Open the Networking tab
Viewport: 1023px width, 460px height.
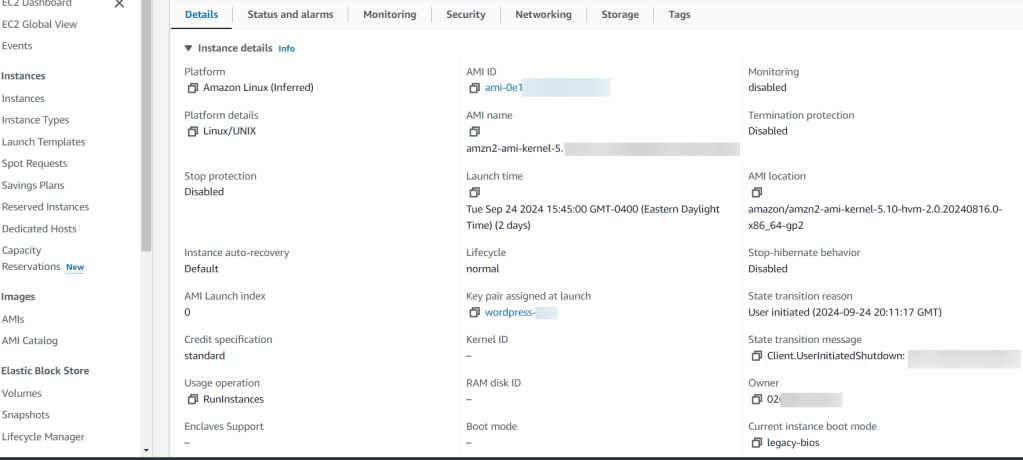(543, 15)
